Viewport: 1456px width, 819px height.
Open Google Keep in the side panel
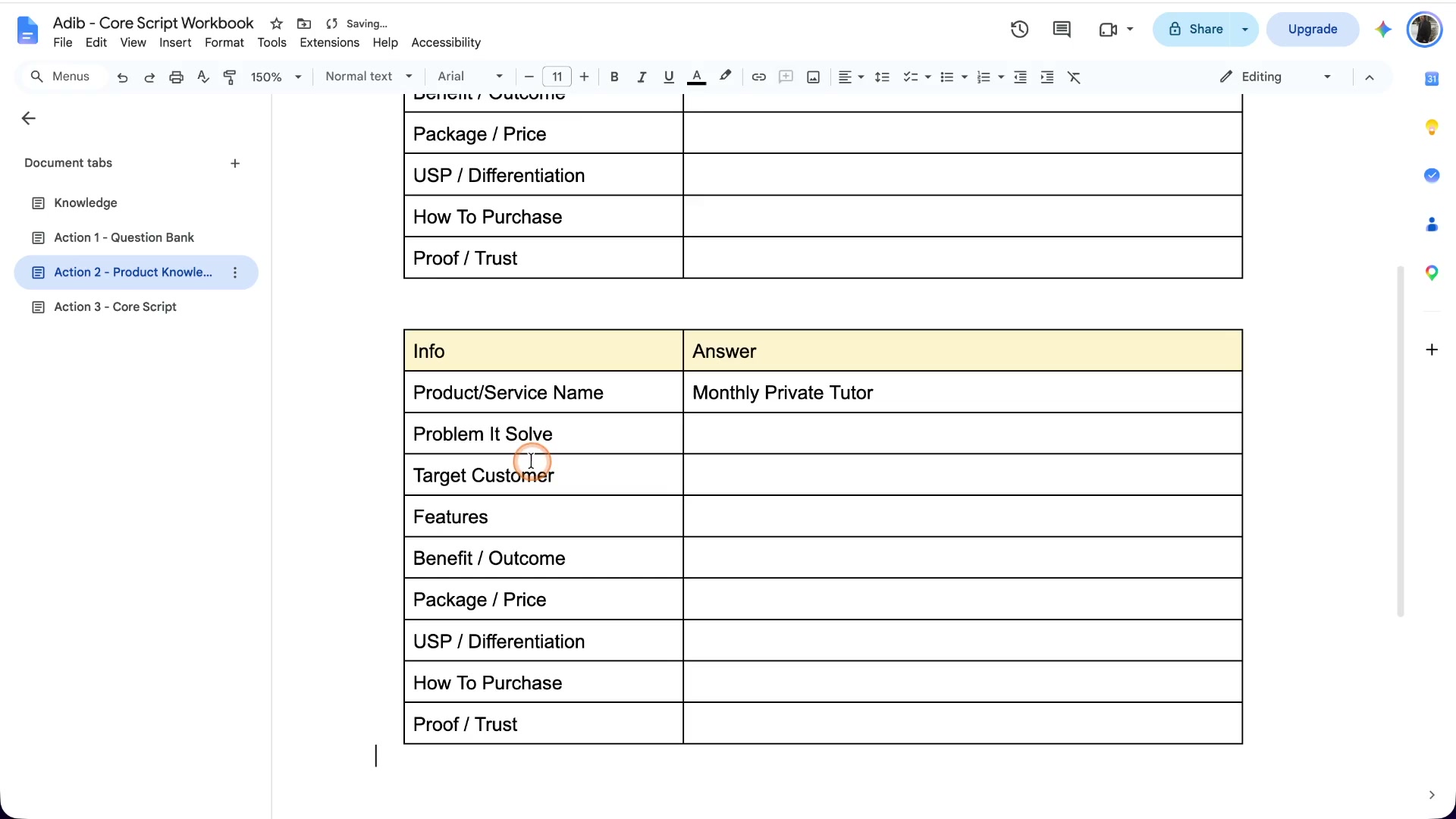[x=1432, y=127]
